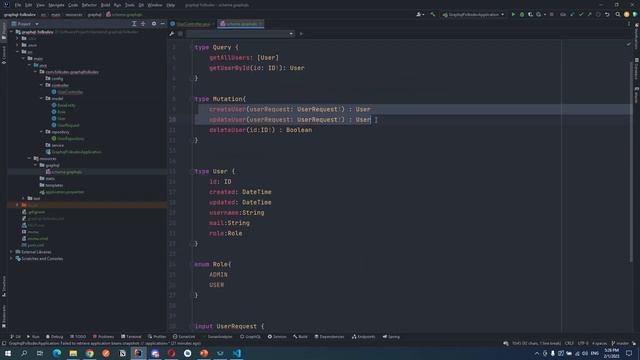Click the Git commit checkmark icon

580,14
